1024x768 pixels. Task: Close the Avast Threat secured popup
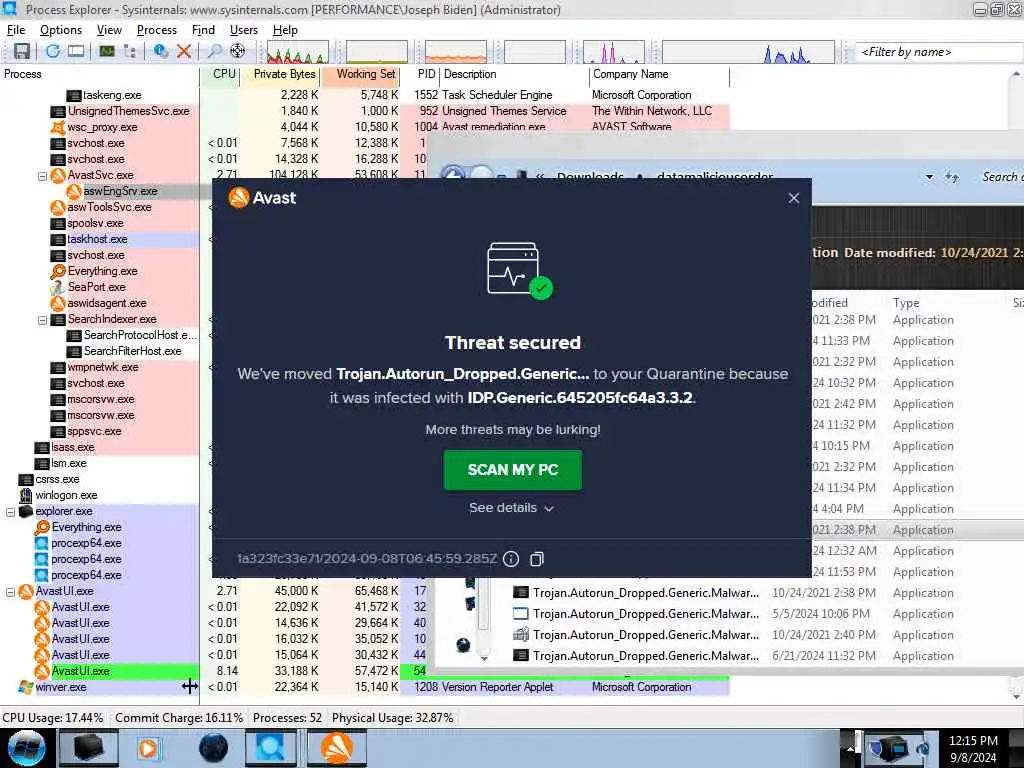[793, 198]
